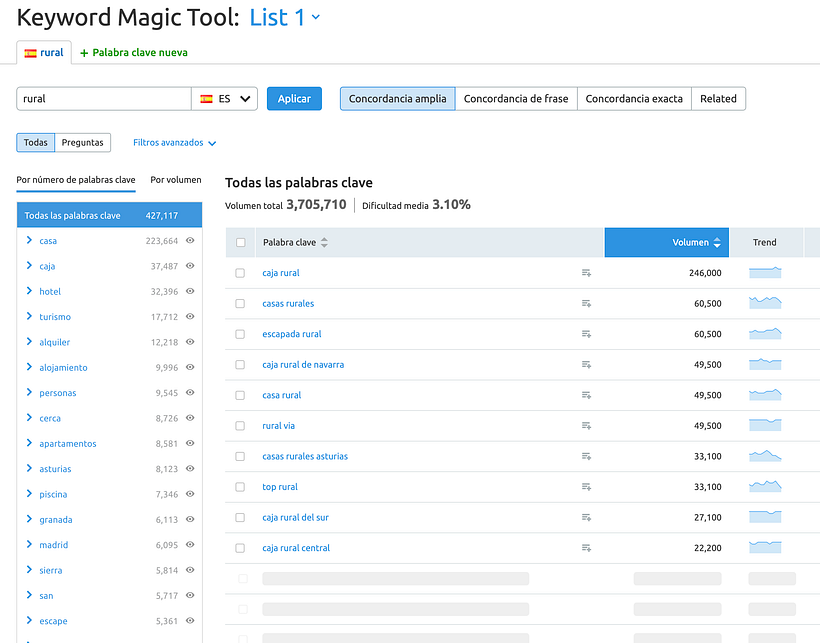820x643 pixels.
Task: Check the 'casas rurales' row checkbox
Action: [240, 304]
